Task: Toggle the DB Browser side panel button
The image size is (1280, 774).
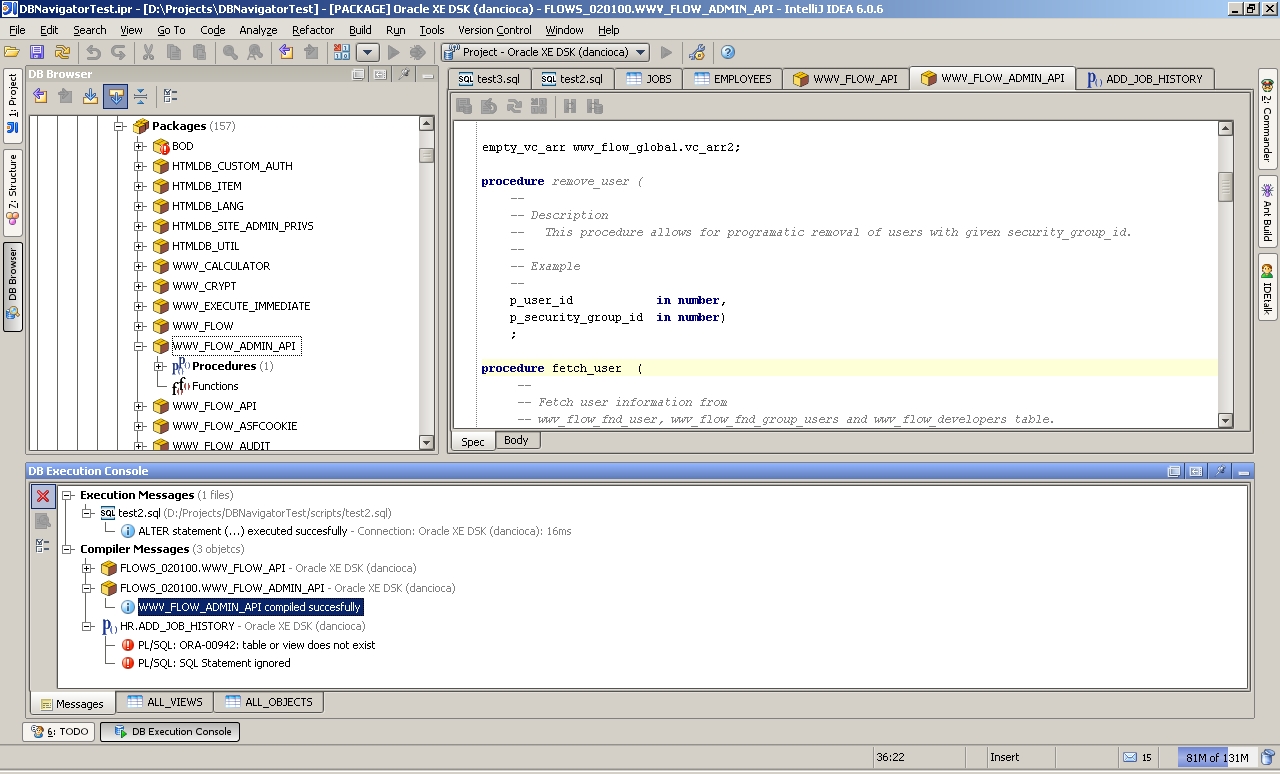Action: [x=13, y=287]
